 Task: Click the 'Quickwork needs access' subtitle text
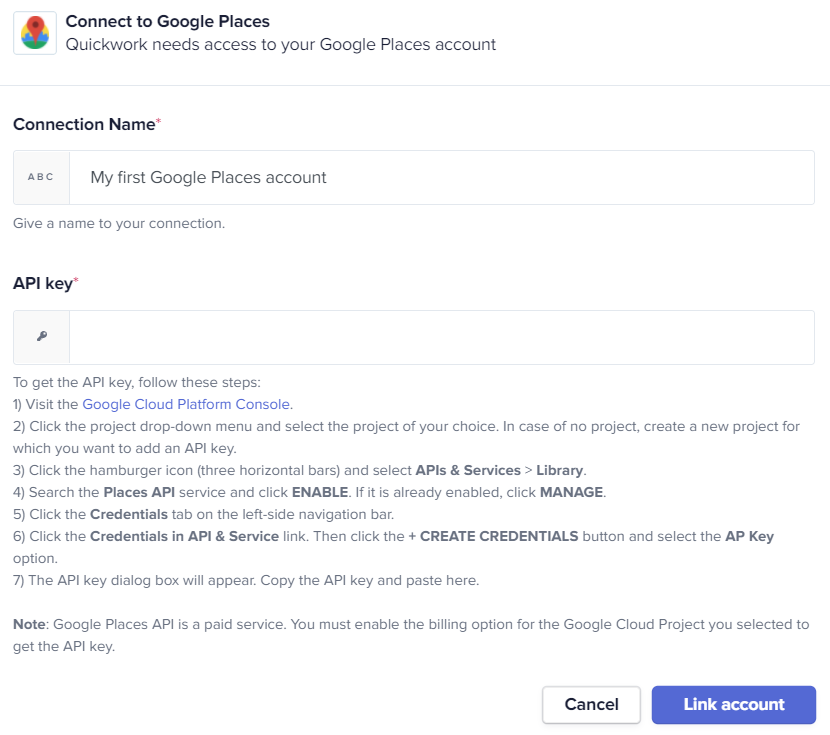[281, 44]
